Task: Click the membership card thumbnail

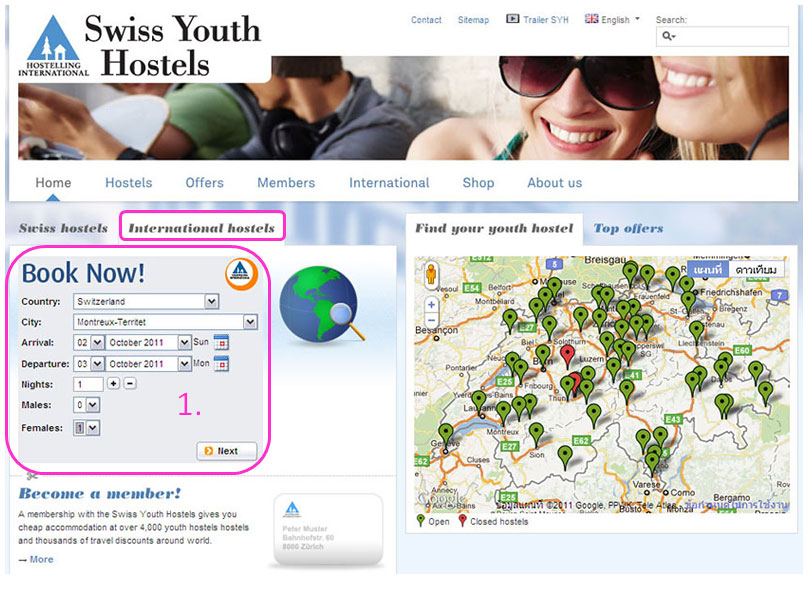Action: click(328, 530)
